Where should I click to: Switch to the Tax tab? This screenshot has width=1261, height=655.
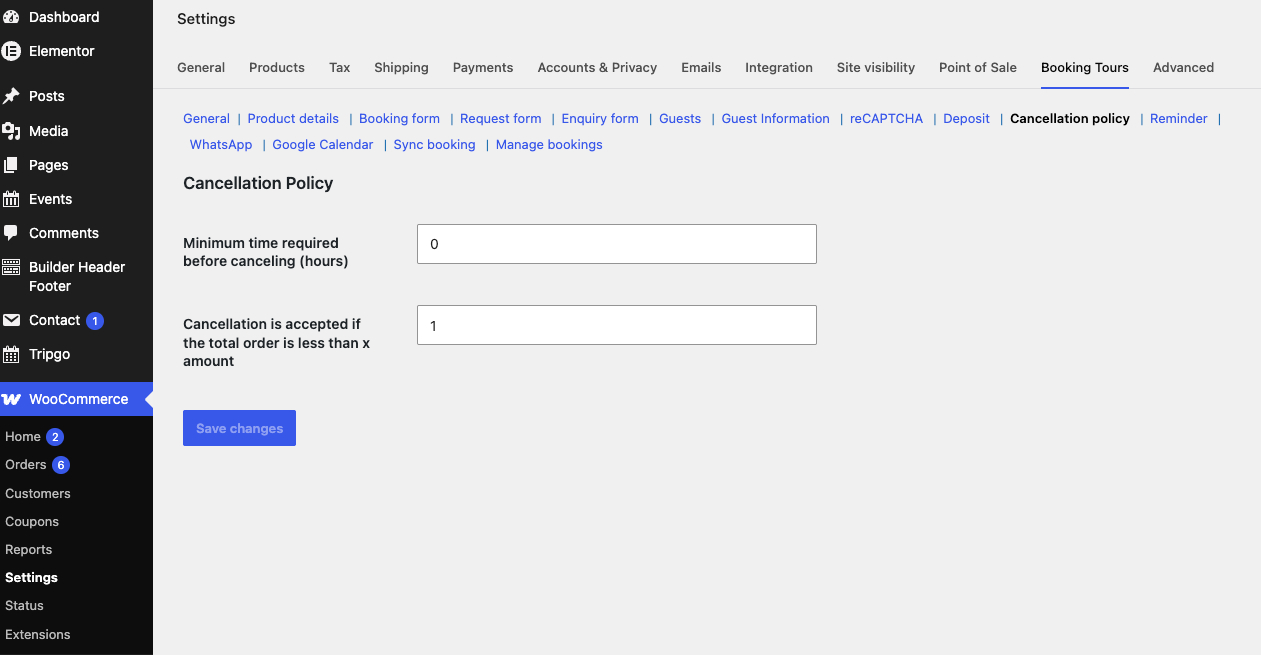[x=340, y=67]
